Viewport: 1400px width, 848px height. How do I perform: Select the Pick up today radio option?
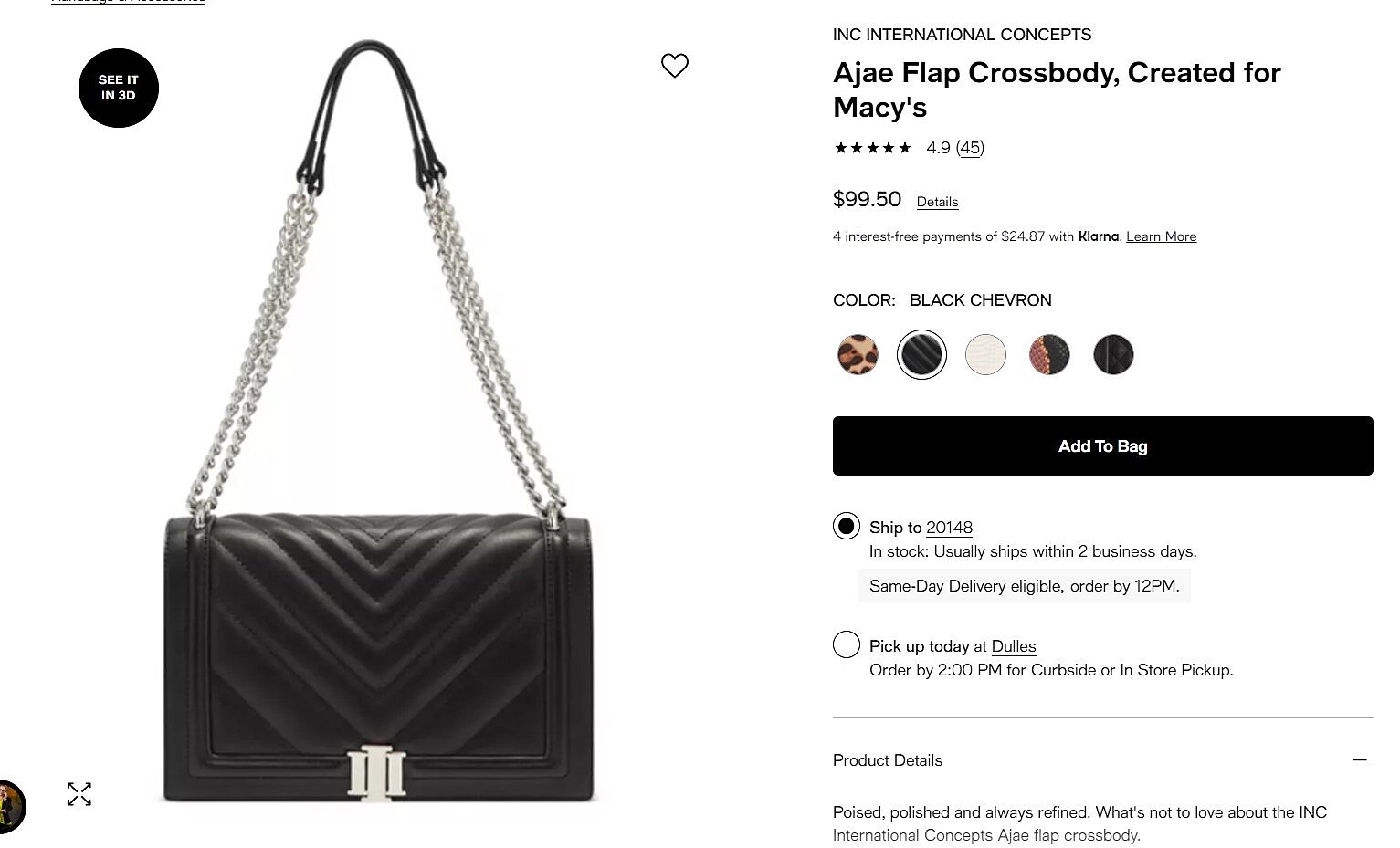[847, 645]
